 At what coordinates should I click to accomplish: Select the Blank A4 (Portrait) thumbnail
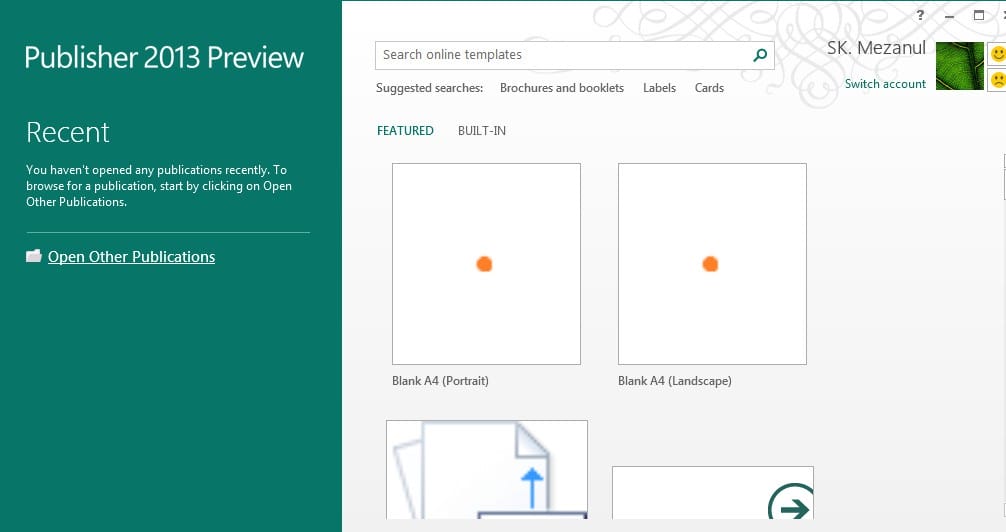486,264
